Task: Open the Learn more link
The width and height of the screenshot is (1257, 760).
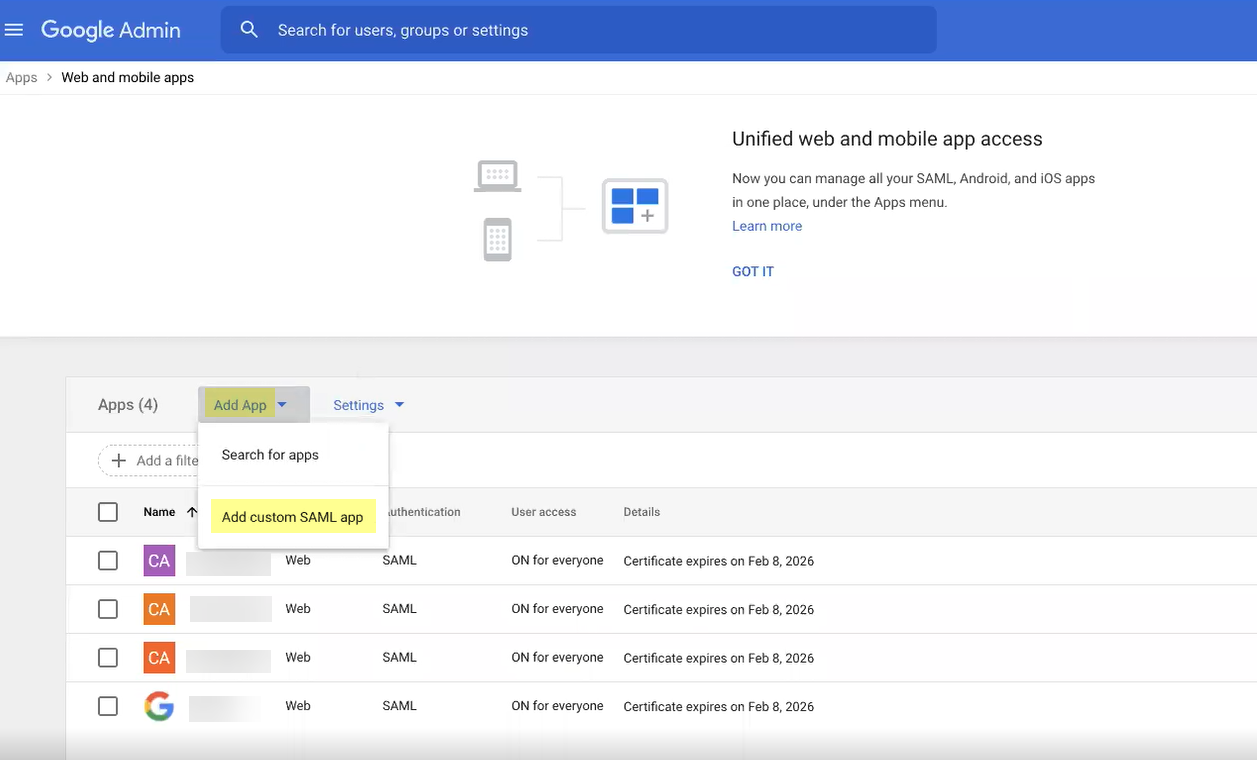Action: pyautogui.click(x=766, y=226)
